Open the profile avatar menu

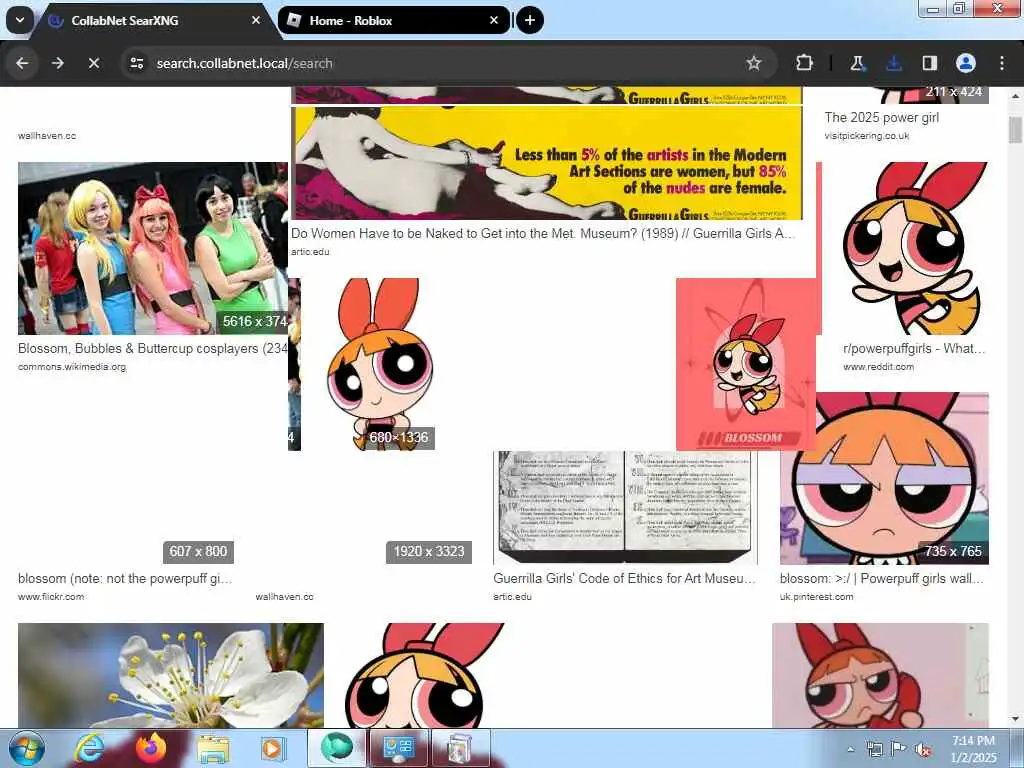[x=966, y=63]
